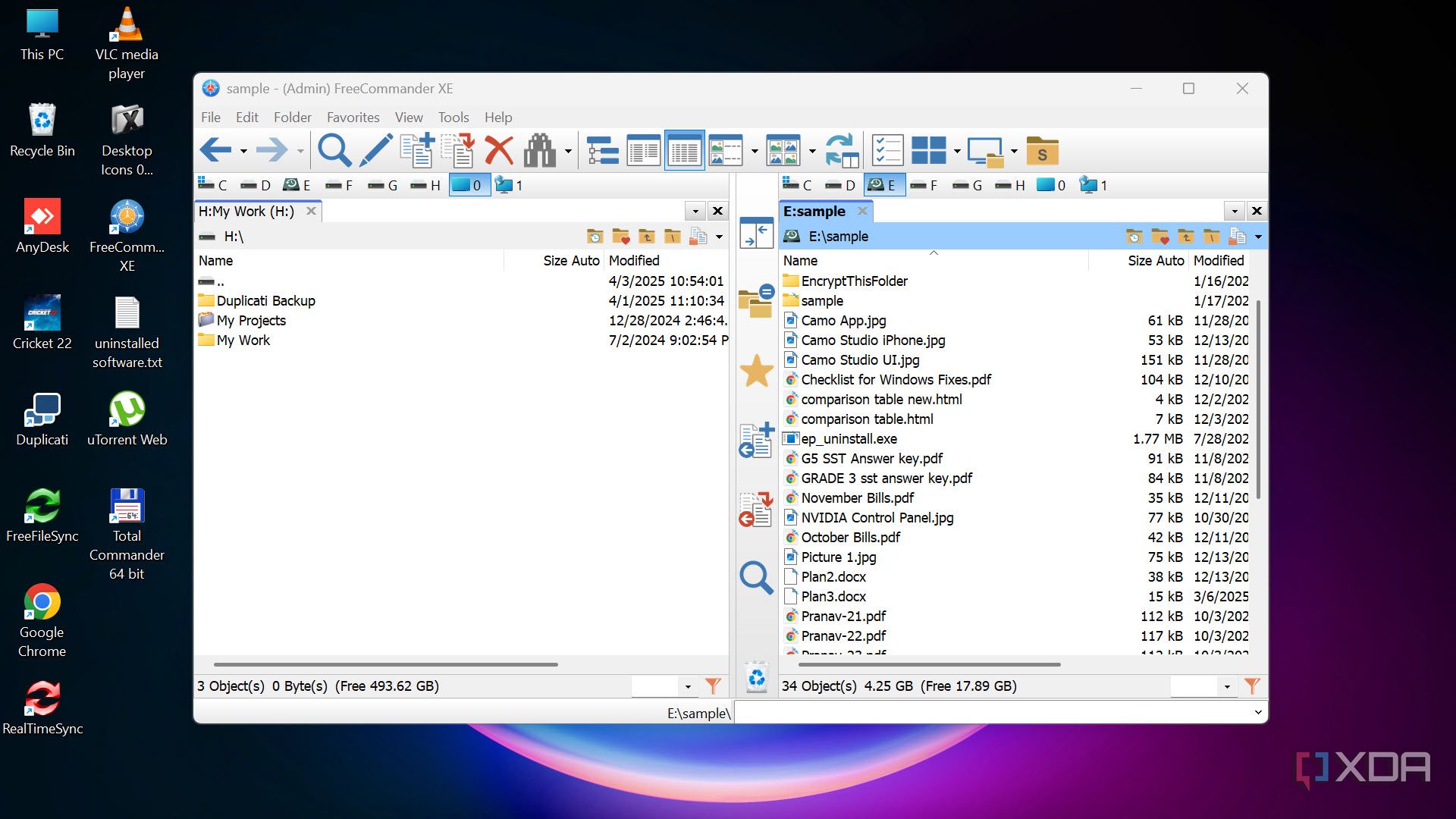Select the Duplicati Backup folder

click(265, 301)
